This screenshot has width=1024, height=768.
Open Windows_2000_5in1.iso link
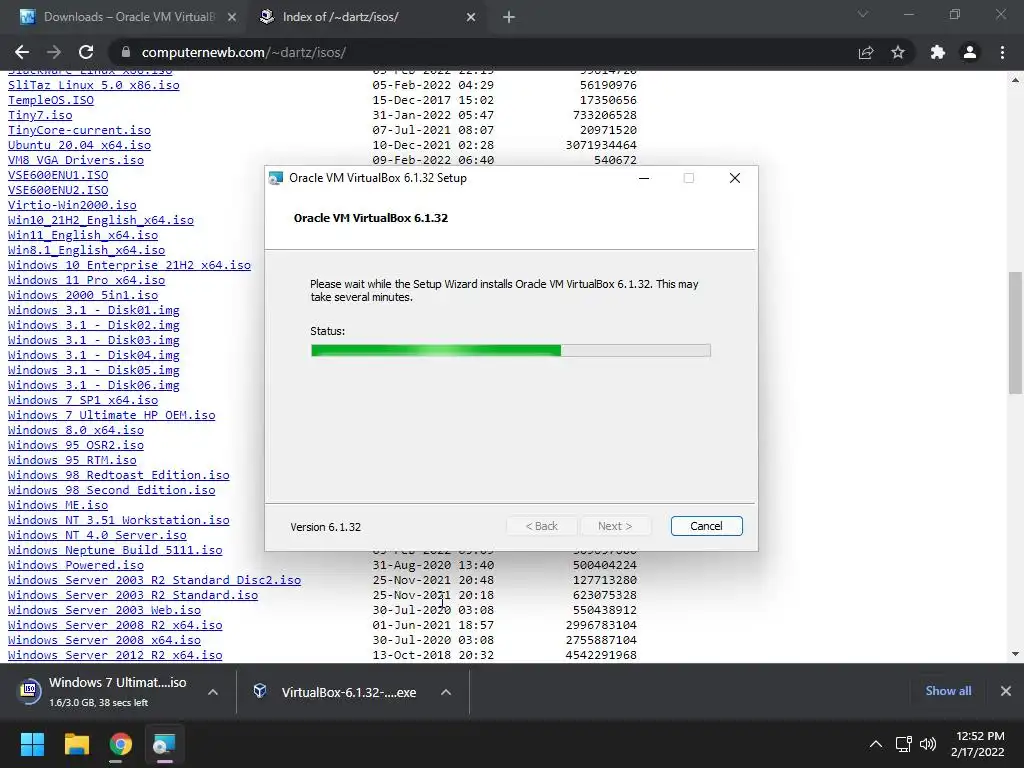pyautogui.click(x=83, y=295)
